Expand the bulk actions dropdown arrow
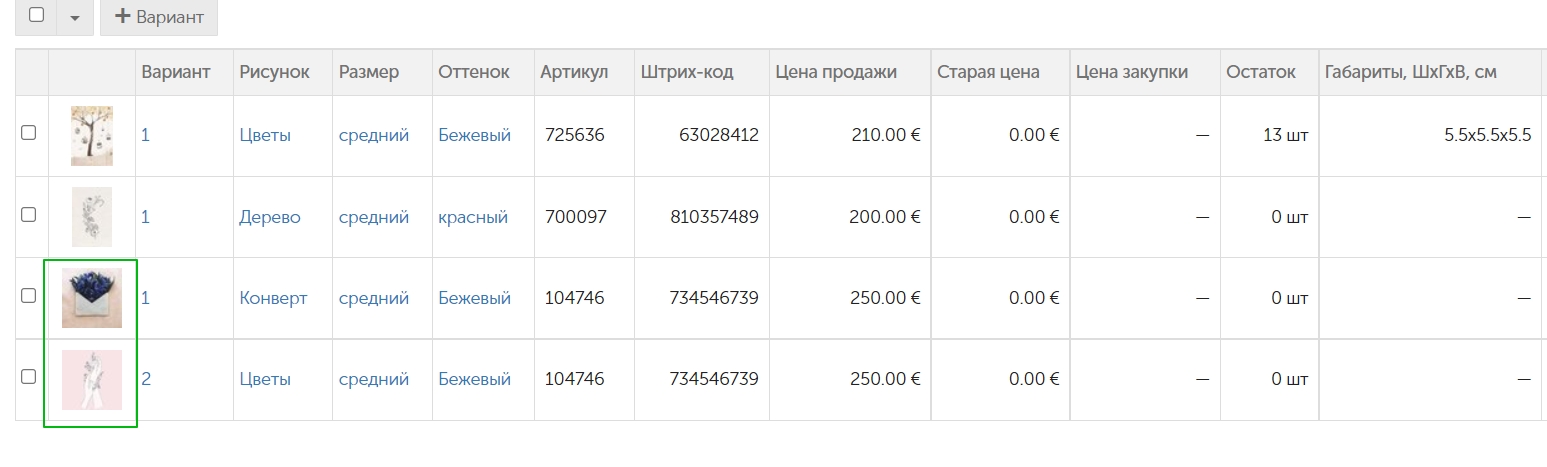 (x=75, y=17)
